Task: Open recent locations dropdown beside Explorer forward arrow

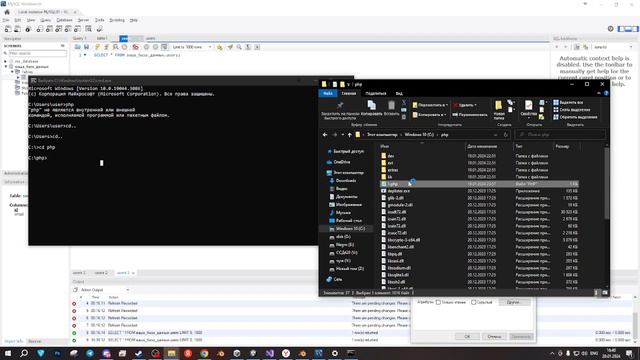Action: 342,135
